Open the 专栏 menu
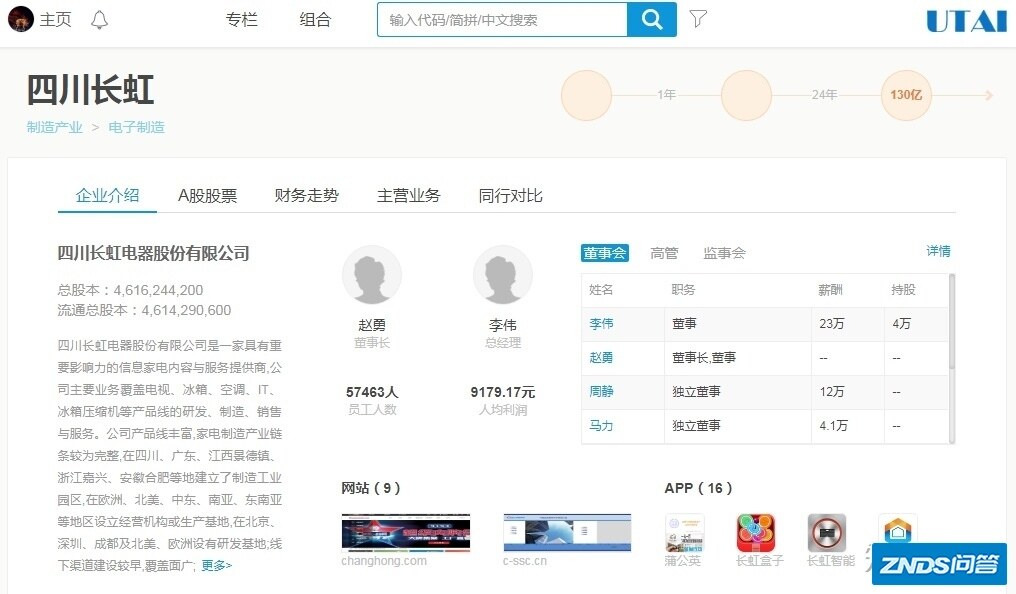Screen dimensions: 1016x594 (242, 19)
